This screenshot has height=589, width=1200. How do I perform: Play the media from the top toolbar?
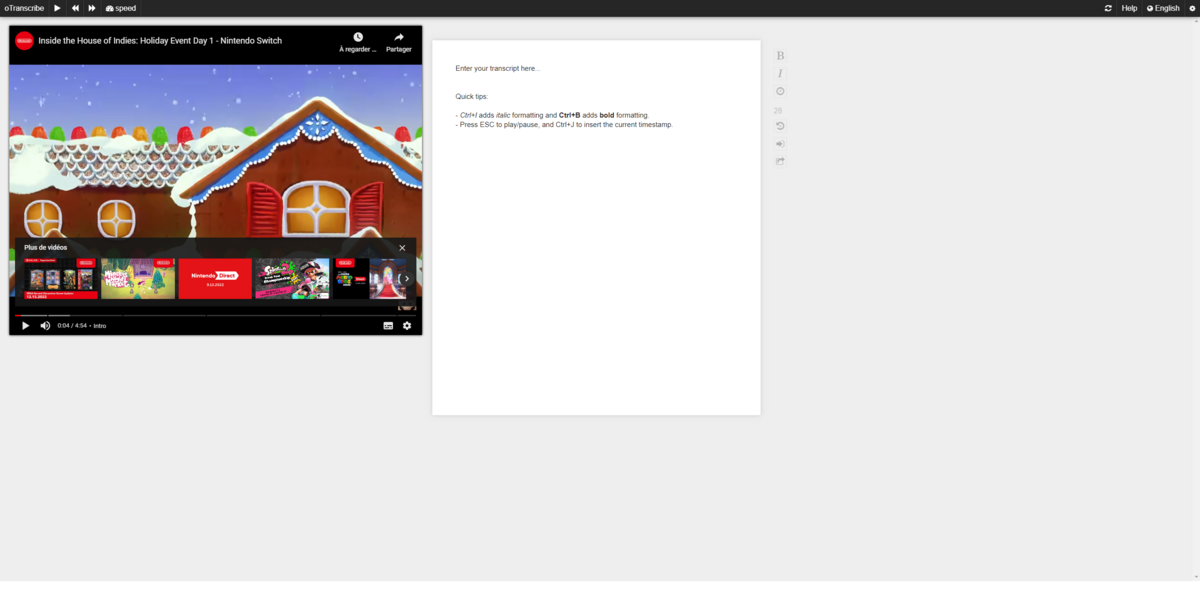(57, 8)
